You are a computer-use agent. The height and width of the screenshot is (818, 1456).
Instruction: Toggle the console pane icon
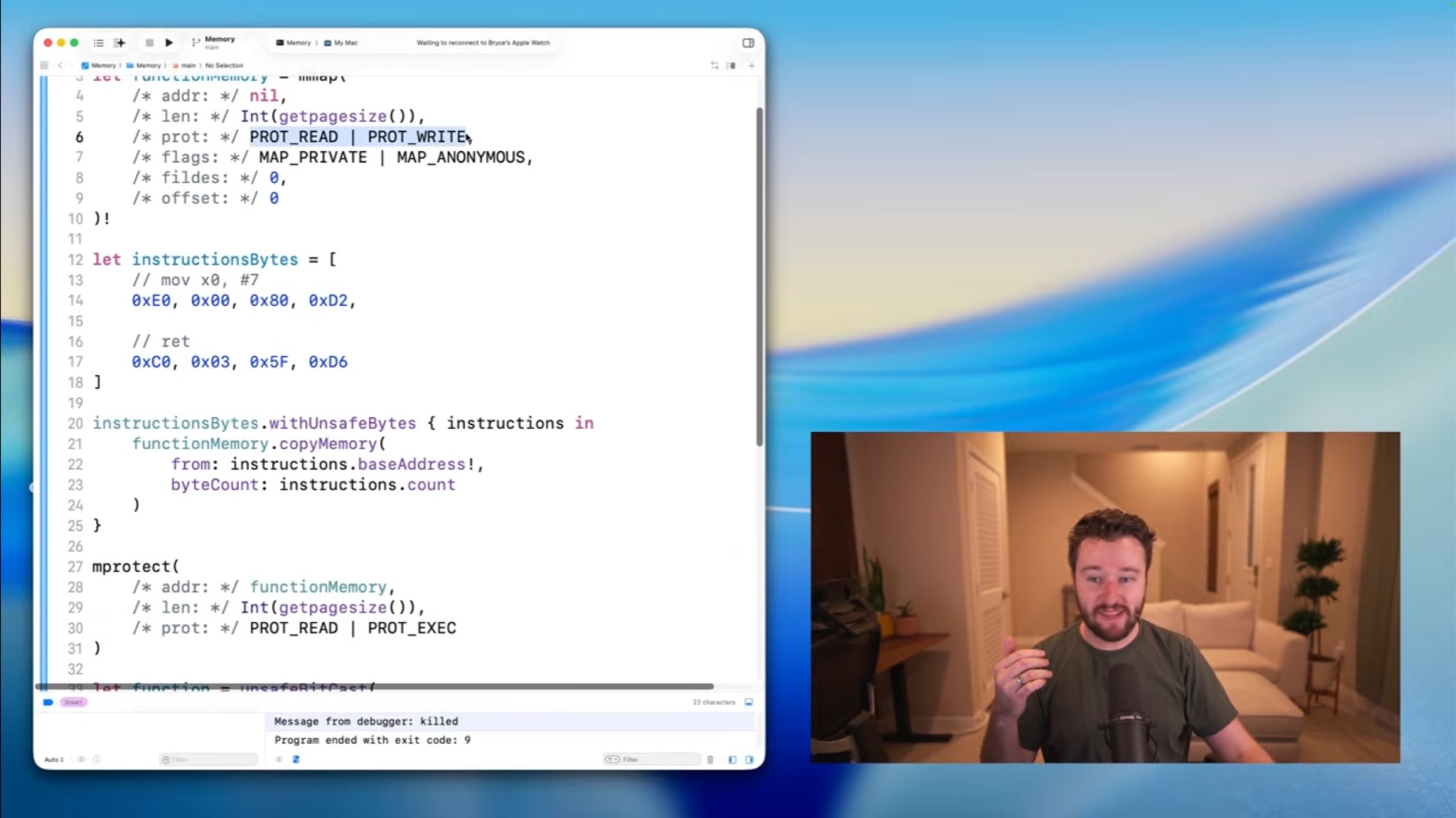[x=749, y=760]
